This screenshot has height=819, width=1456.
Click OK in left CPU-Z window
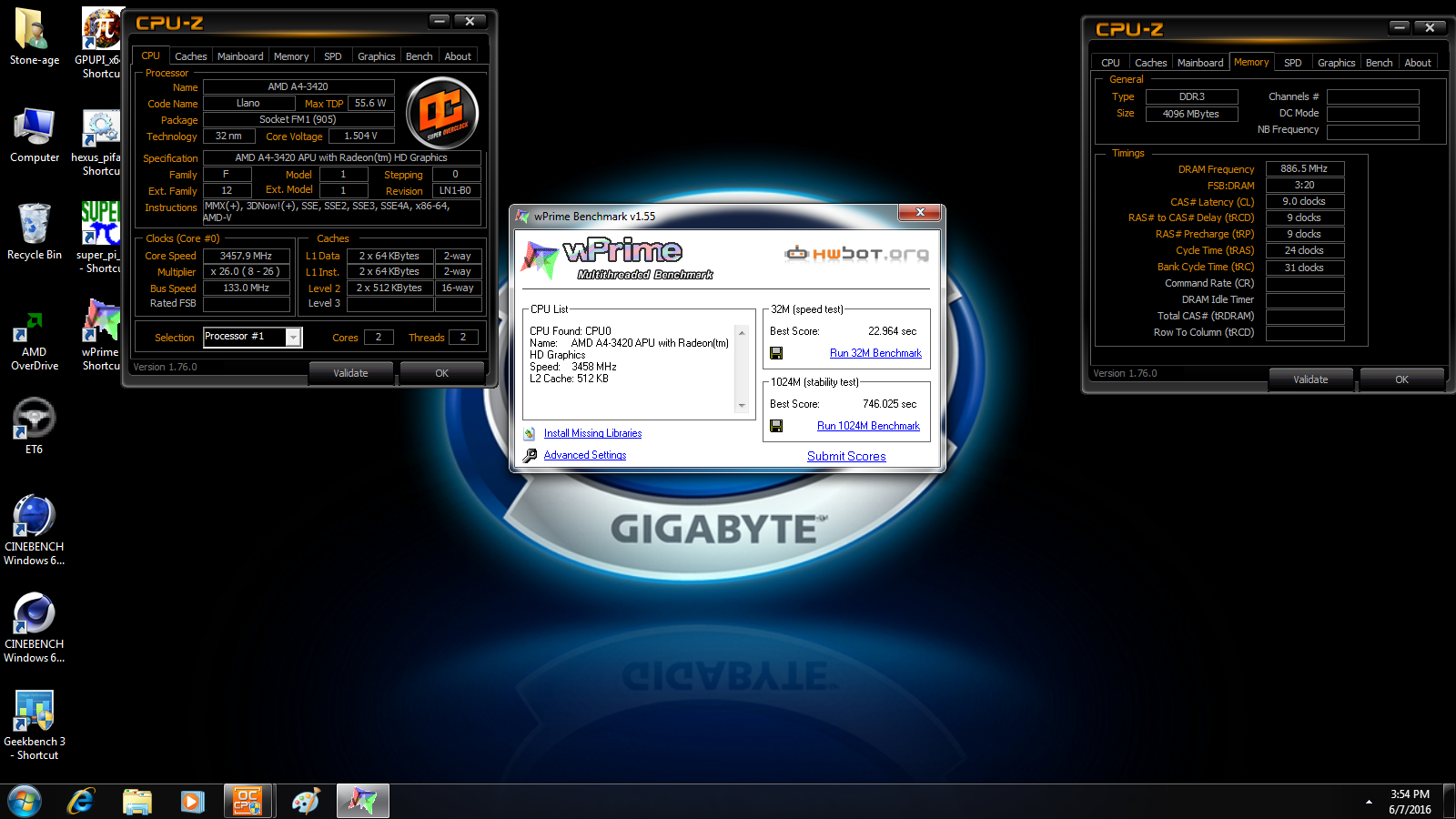point(441,373)
